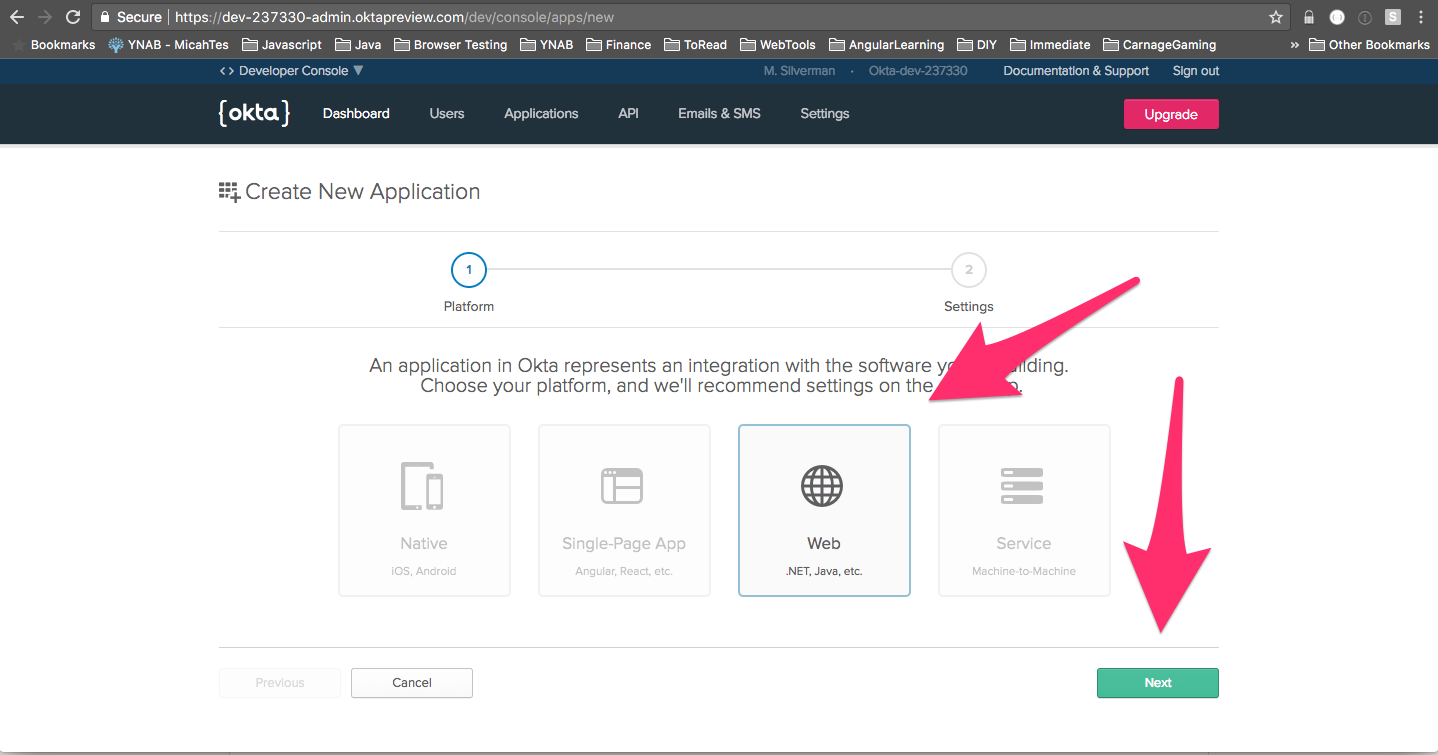Image resolution: width=1438 pixels, height=755 pixels.
Task: Click the M. Silverman user name
Action: point(799,71)
